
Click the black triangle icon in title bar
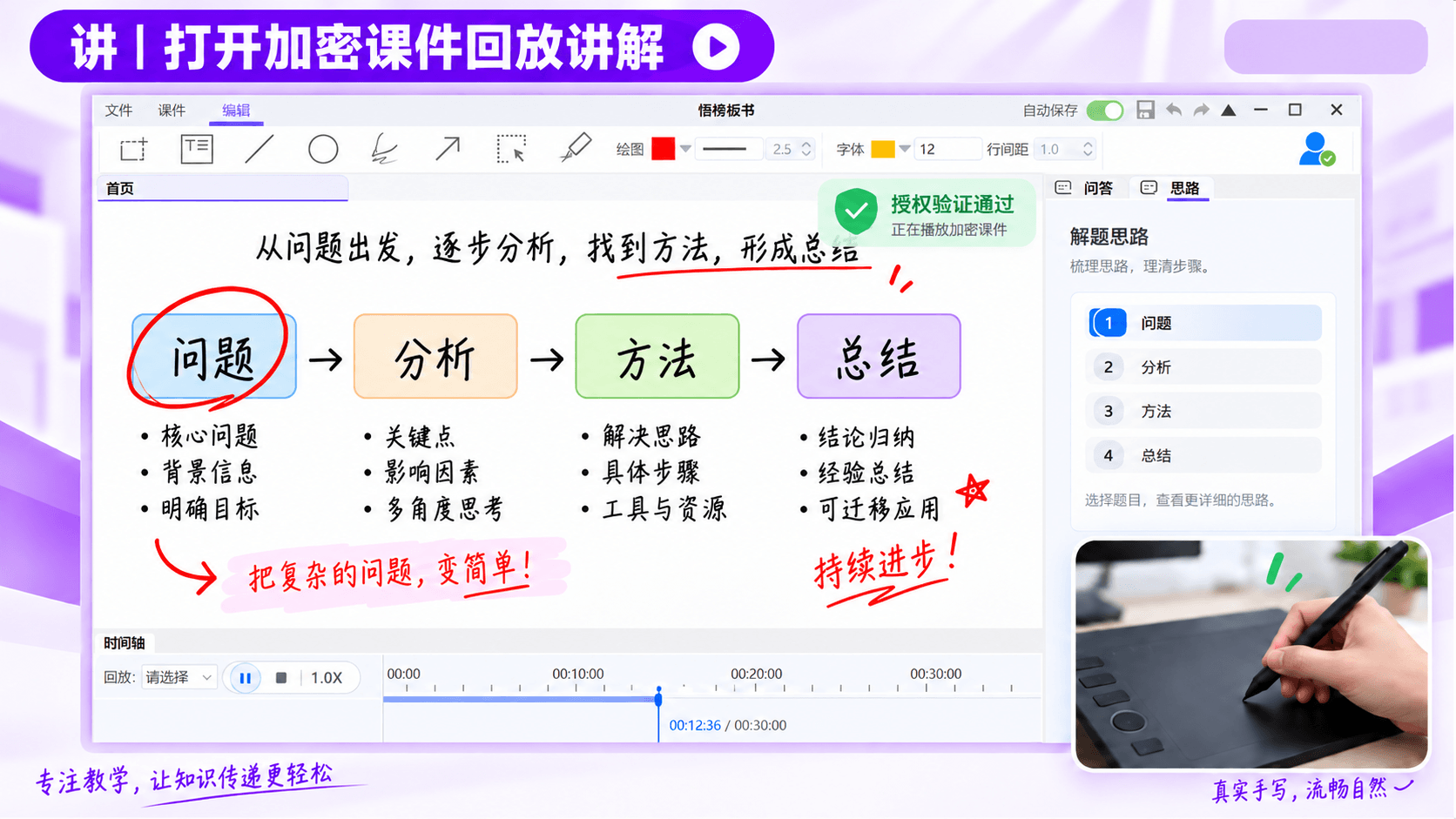1229,110
